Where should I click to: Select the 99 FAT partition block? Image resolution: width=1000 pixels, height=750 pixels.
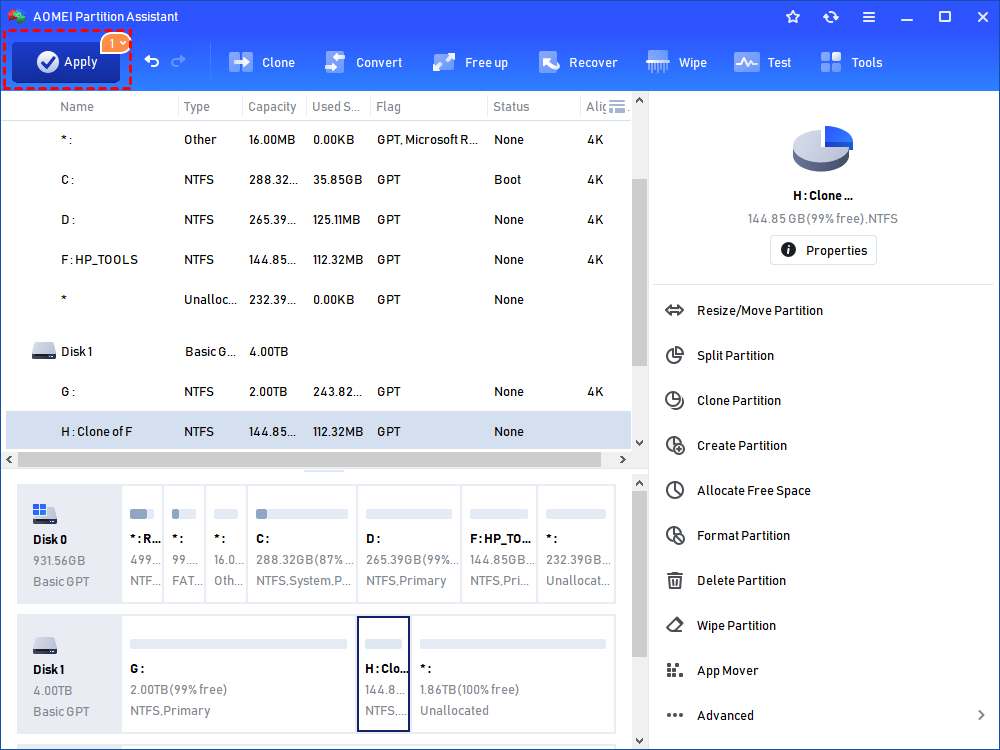[184, 544]
